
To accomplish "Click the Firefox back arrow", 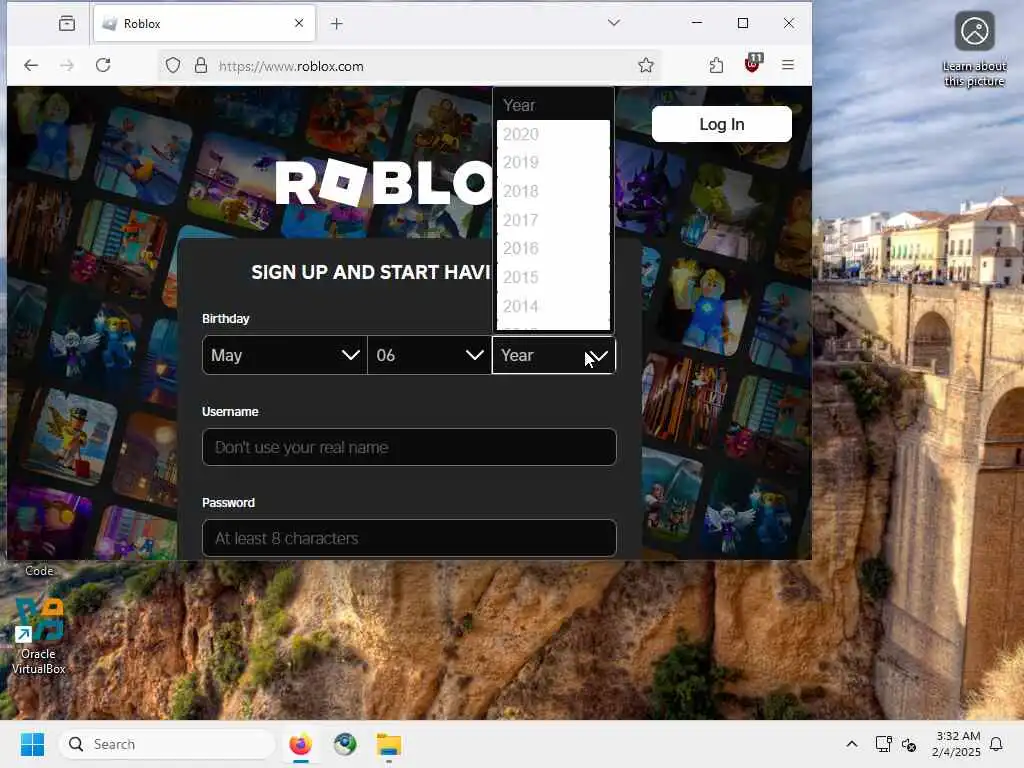I will pyautogui.click(x=31, y=65).
